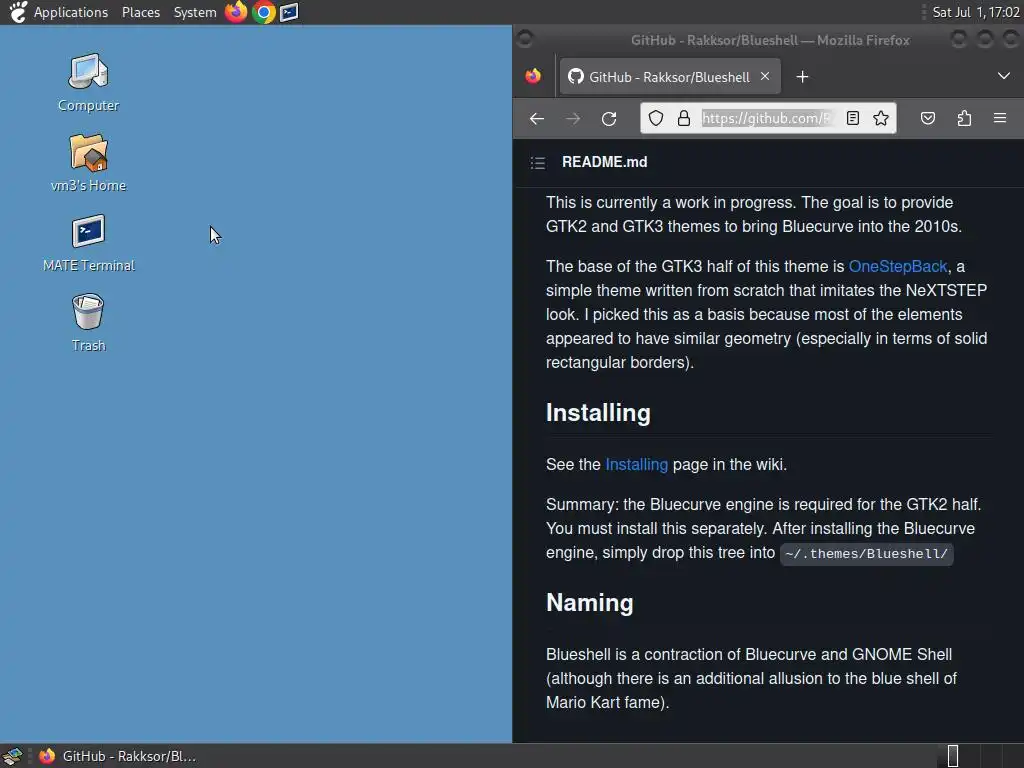This screenshot has width=1024, height=768.
Task: Launch MATE Terminal from desktop
Action: (88, 242)
